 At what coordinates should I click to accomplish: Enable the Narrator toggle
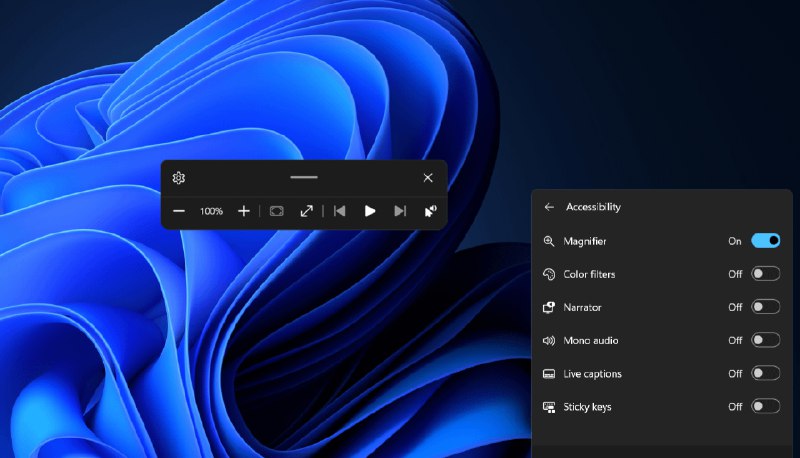pos(765,307)
